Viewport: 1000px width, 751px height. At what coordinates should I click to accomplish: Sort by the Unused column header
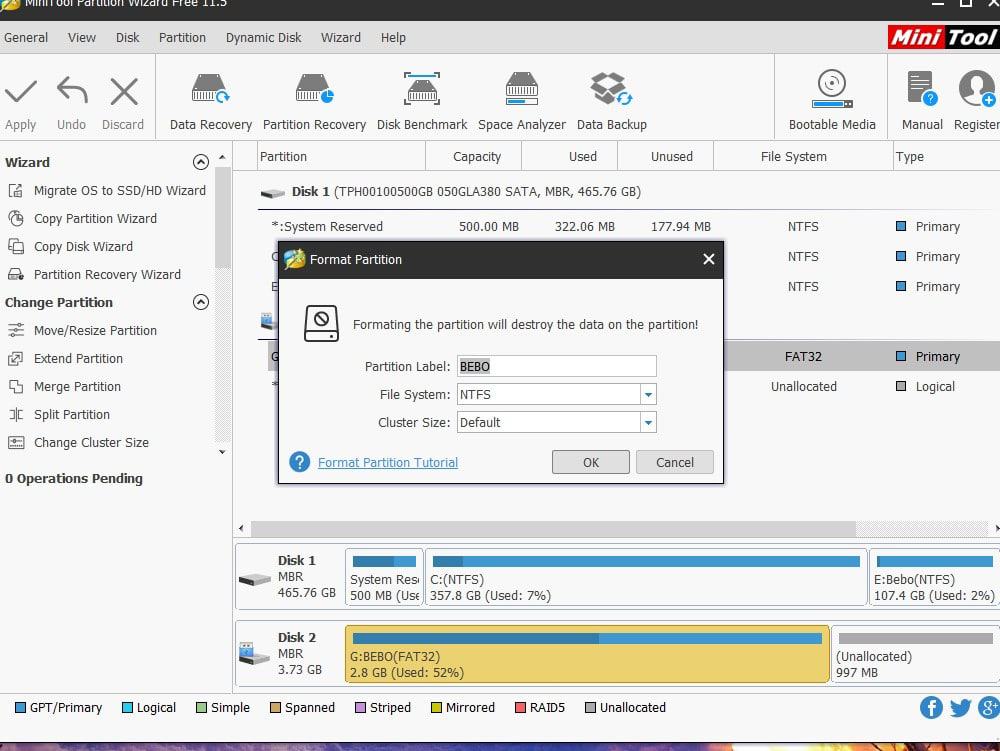pyautogui.click(x=672, y=157)
